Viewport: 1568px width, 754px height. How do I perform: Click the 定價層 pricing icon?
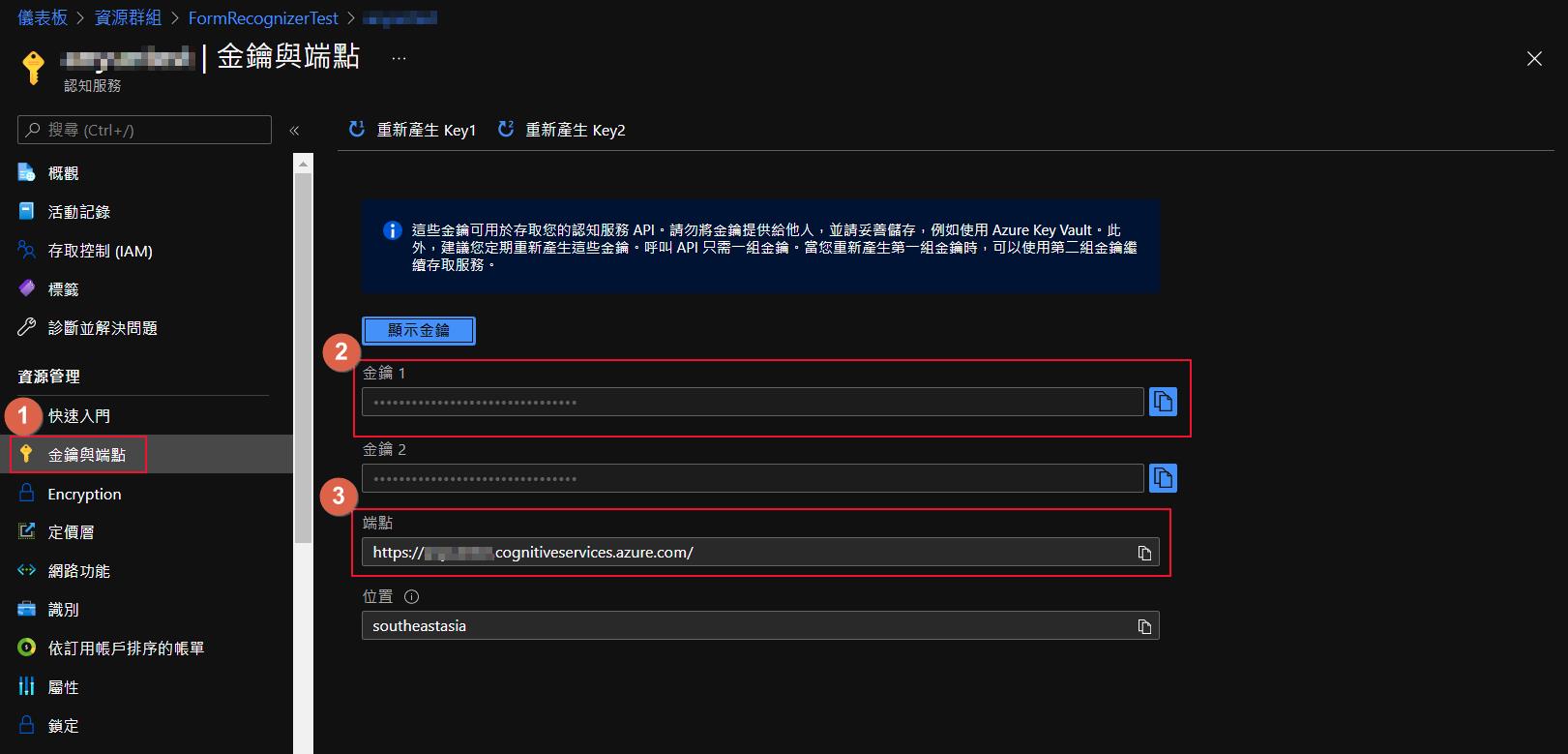(27, 531)
